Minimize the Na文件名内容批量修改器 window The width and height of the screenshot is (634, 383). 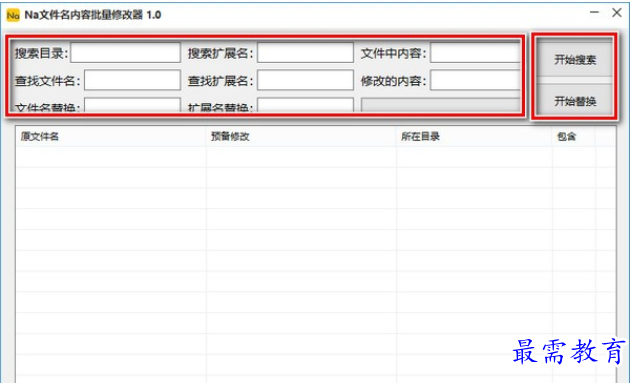click(594, 13)
